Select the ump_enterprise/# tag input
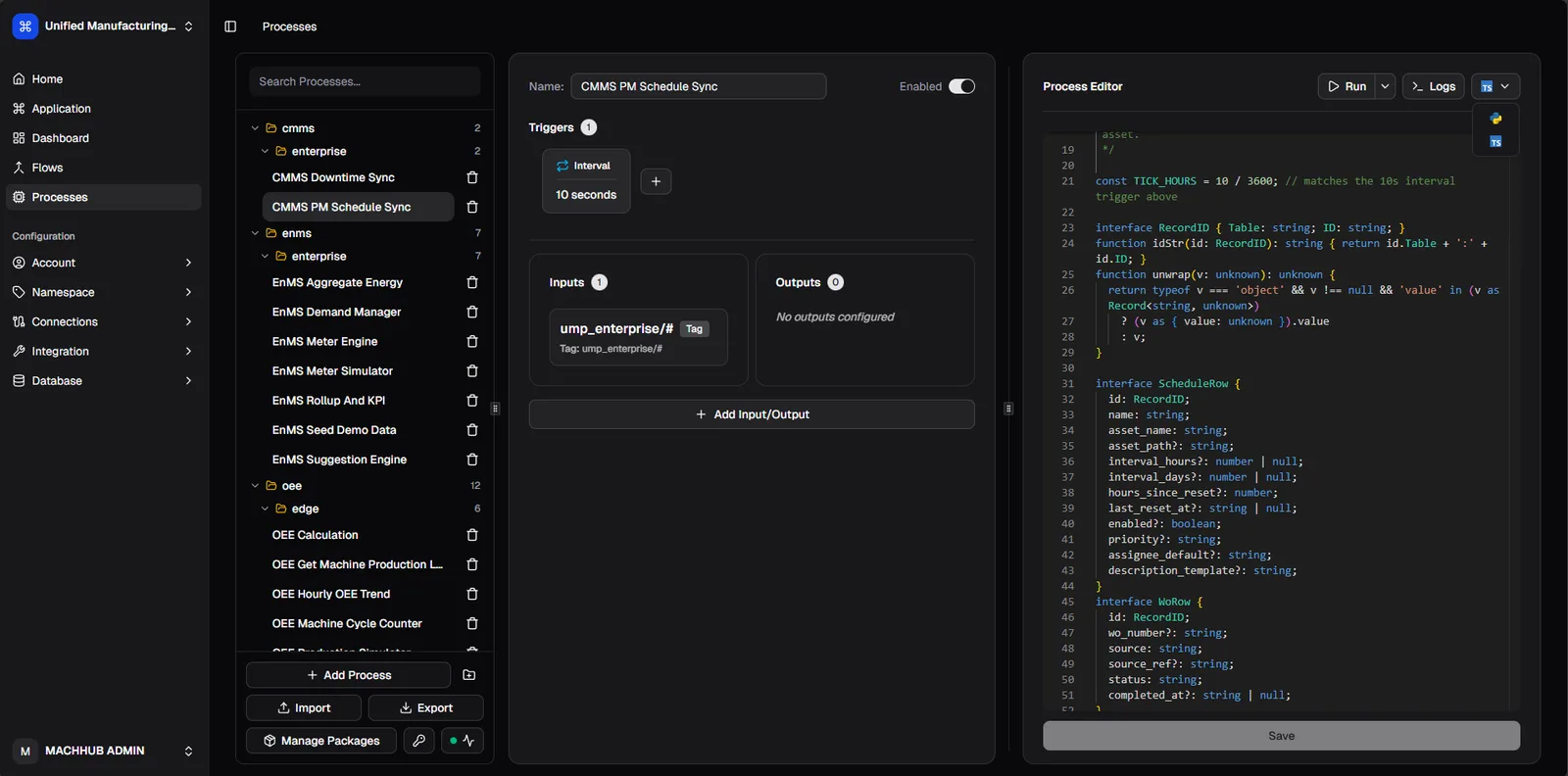 click(638, 337)
